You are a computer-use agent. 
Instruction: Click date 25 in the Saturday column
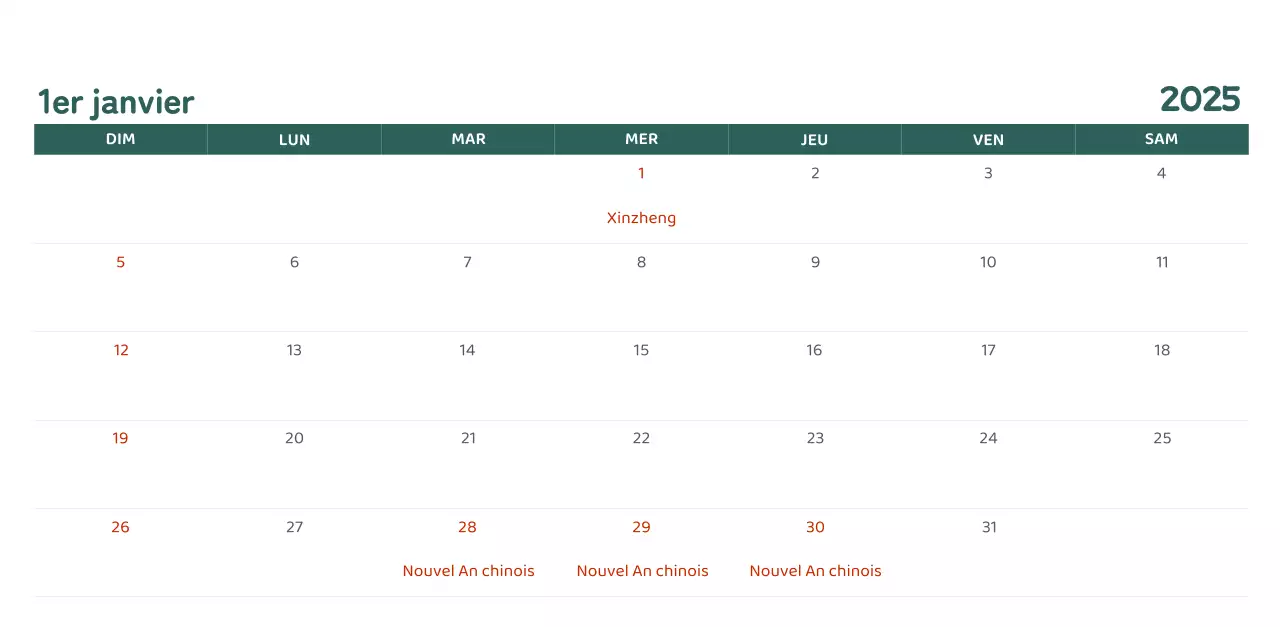(1161, 438)
